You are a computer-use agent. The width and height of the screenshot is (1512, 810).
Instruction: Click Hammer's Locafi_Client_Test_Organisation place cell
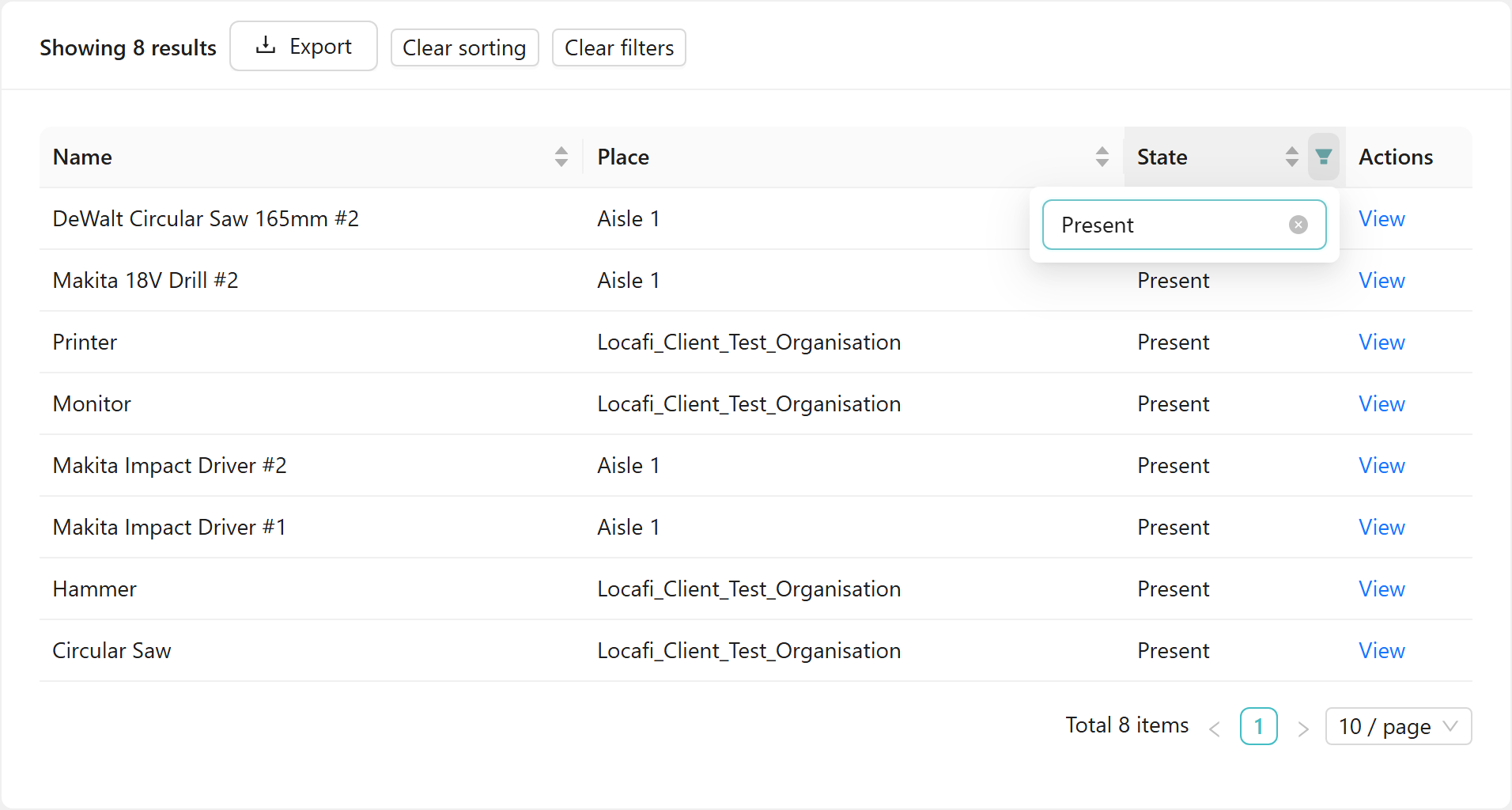click(x=749, y=589)
